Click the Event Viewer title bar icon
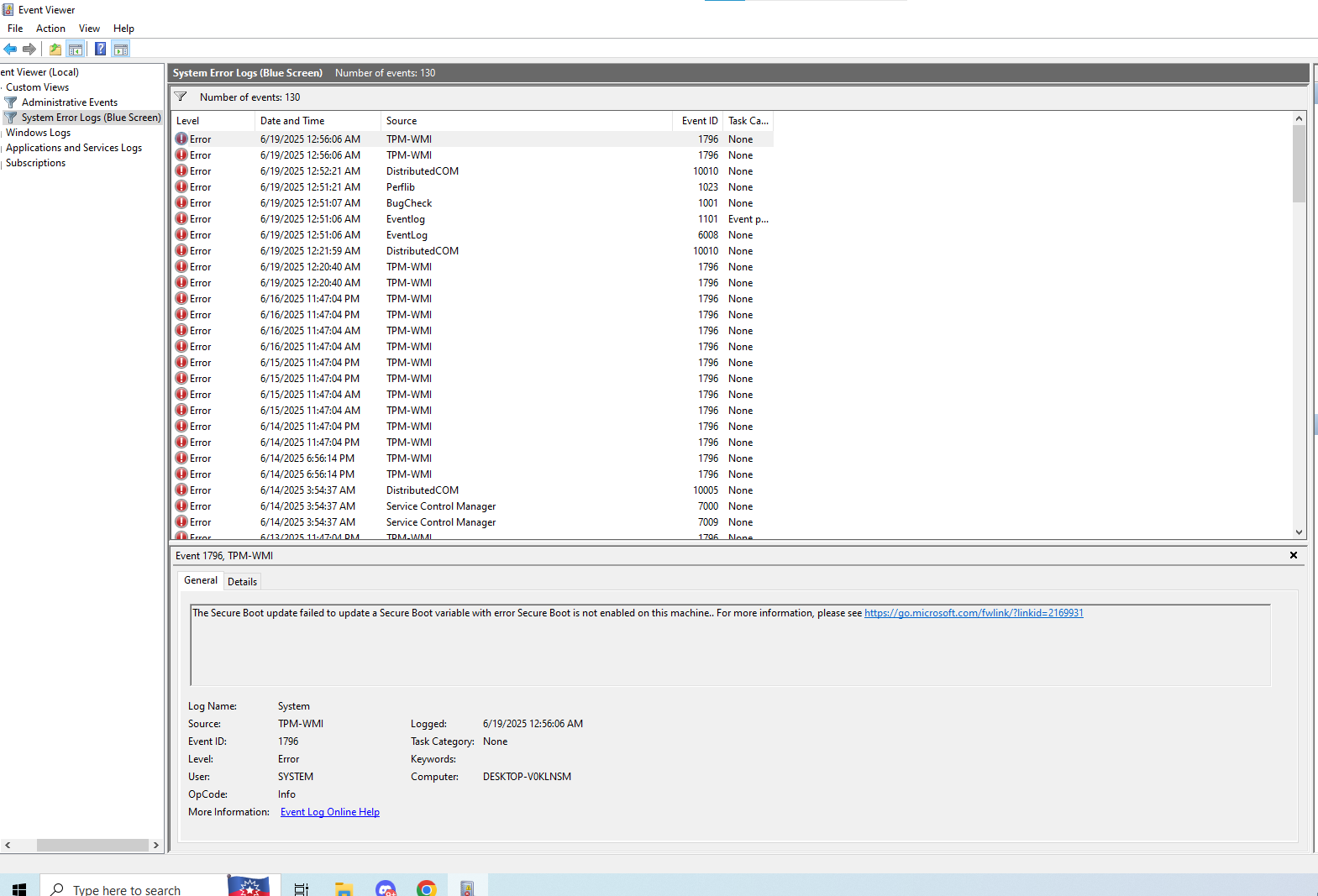Viewport: 1318px width, 896px height. point(8,9)
